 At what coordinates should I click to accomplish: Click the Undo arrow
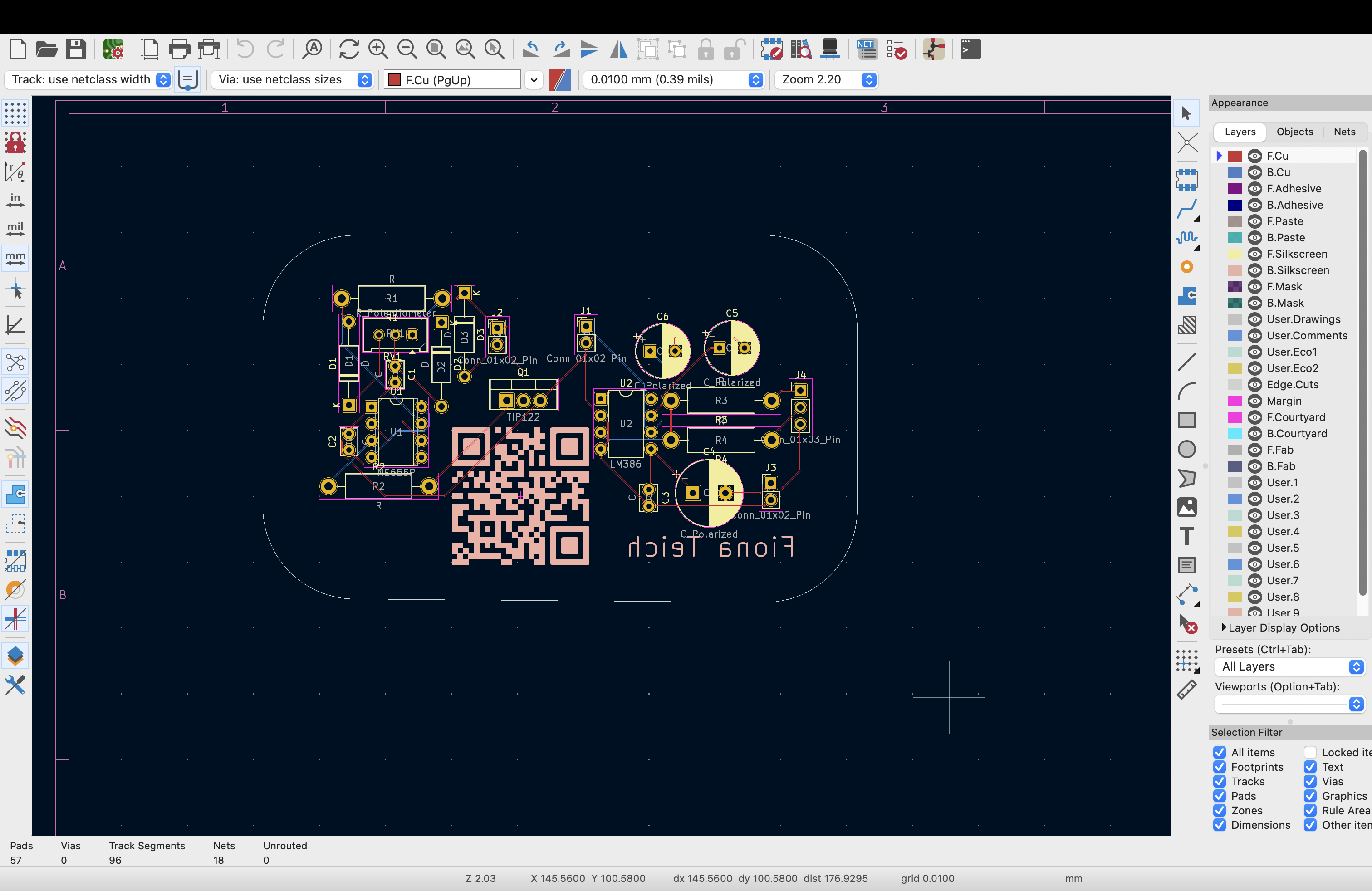point(245,49)
